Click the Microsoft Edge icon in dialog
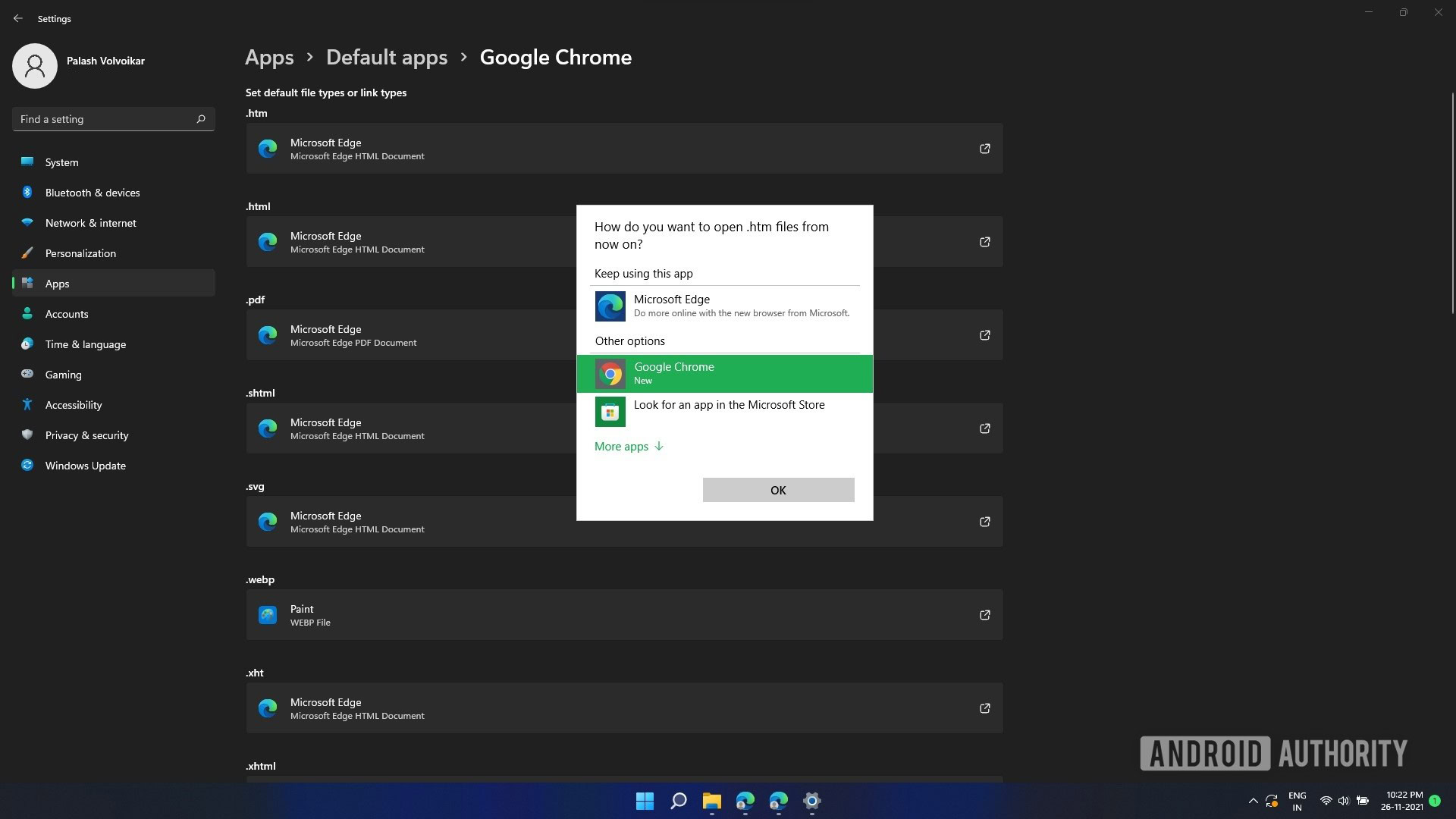 coord(610,306)
